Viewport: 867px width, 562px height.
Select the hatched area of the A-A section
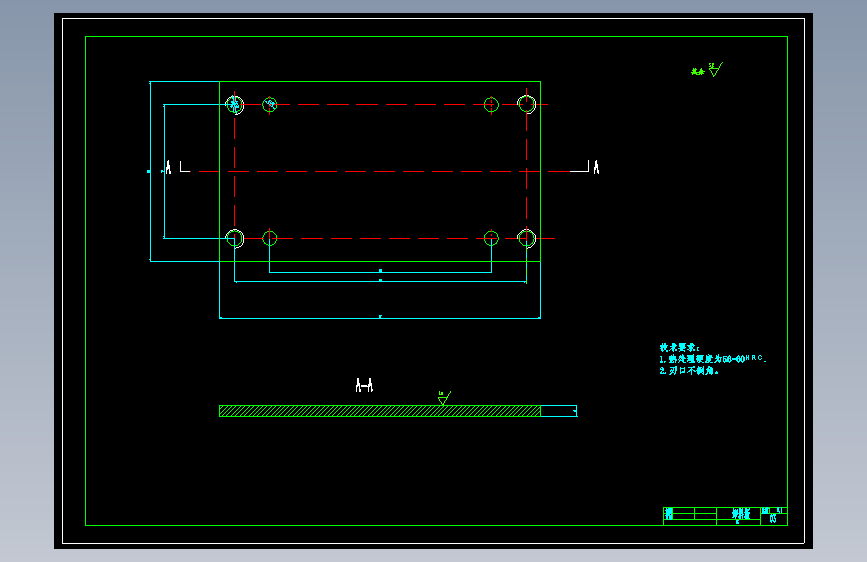(380, 411)
